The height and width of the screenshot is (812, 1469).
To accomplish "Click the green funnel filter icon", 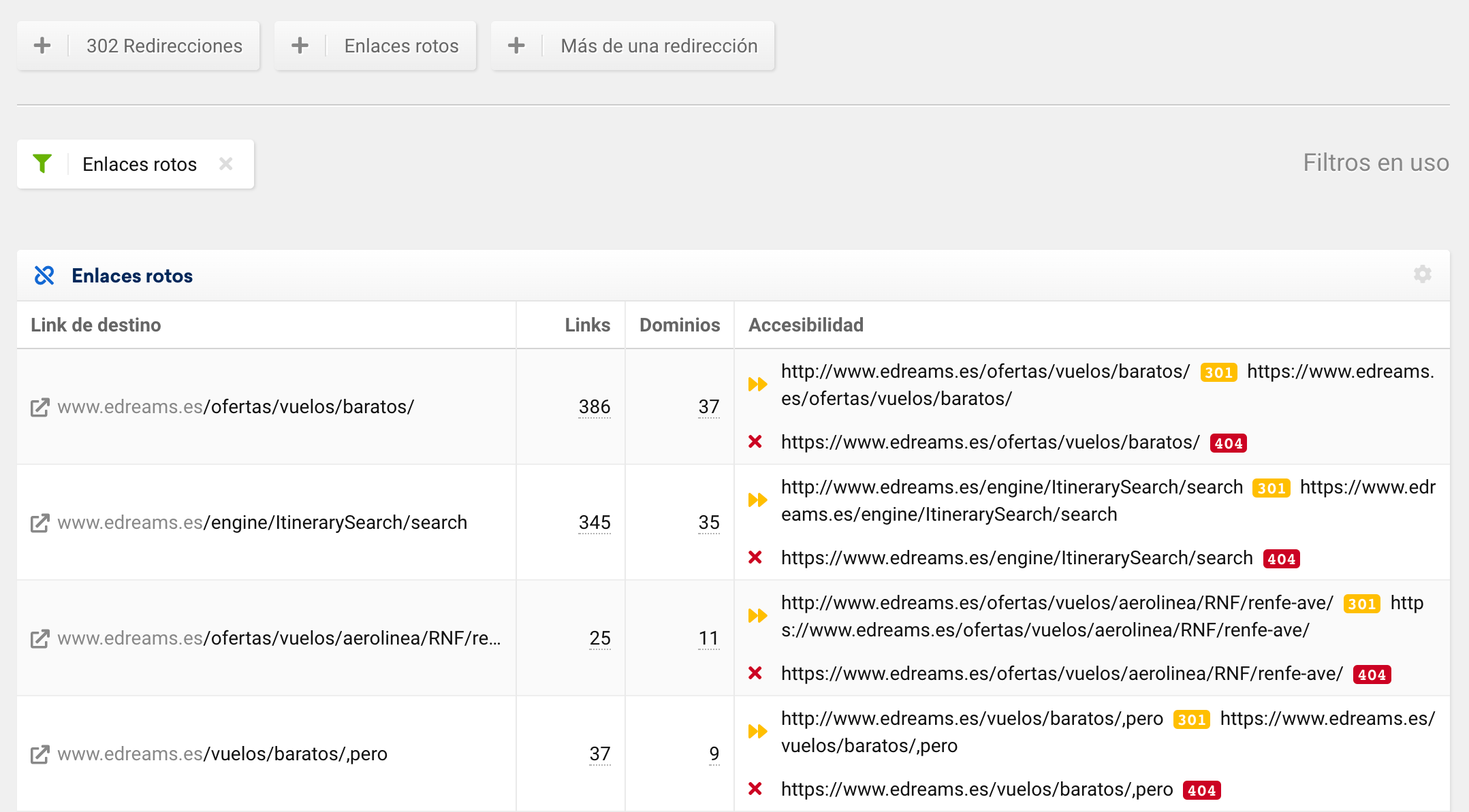I will pos(42,164).
